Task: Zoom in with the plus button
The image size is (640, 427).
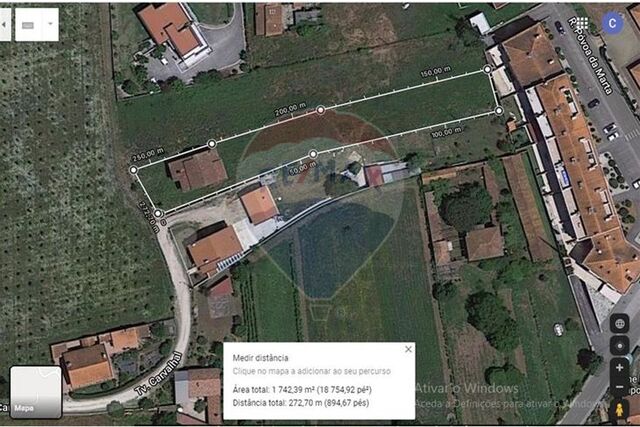Action: [620, 367]
